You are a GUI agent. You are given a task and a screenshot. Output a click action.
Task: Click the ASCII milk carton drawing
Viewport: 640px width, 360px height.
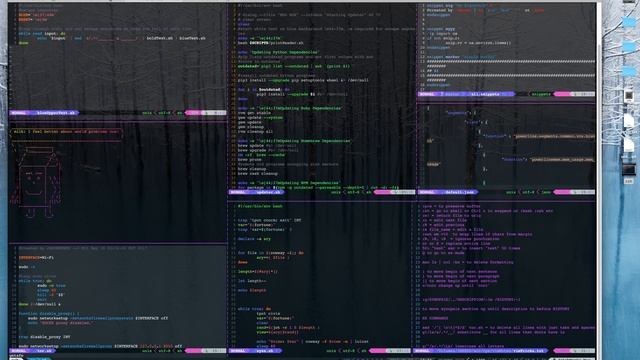click(x=36, y=182)
